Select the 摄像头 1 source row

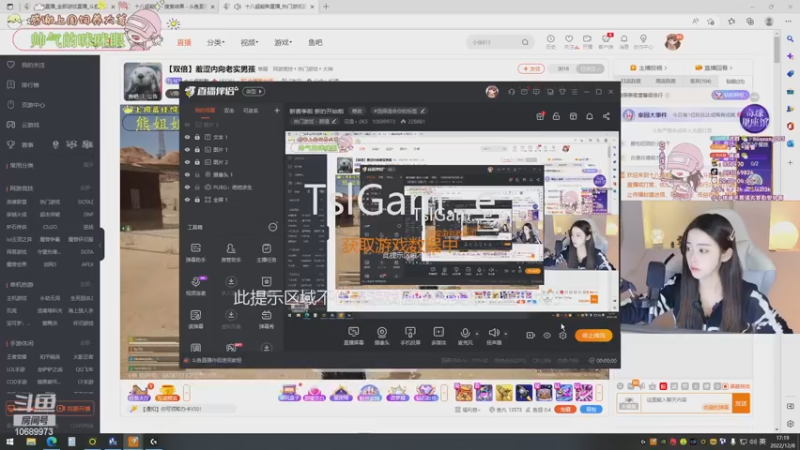point(232,175)
